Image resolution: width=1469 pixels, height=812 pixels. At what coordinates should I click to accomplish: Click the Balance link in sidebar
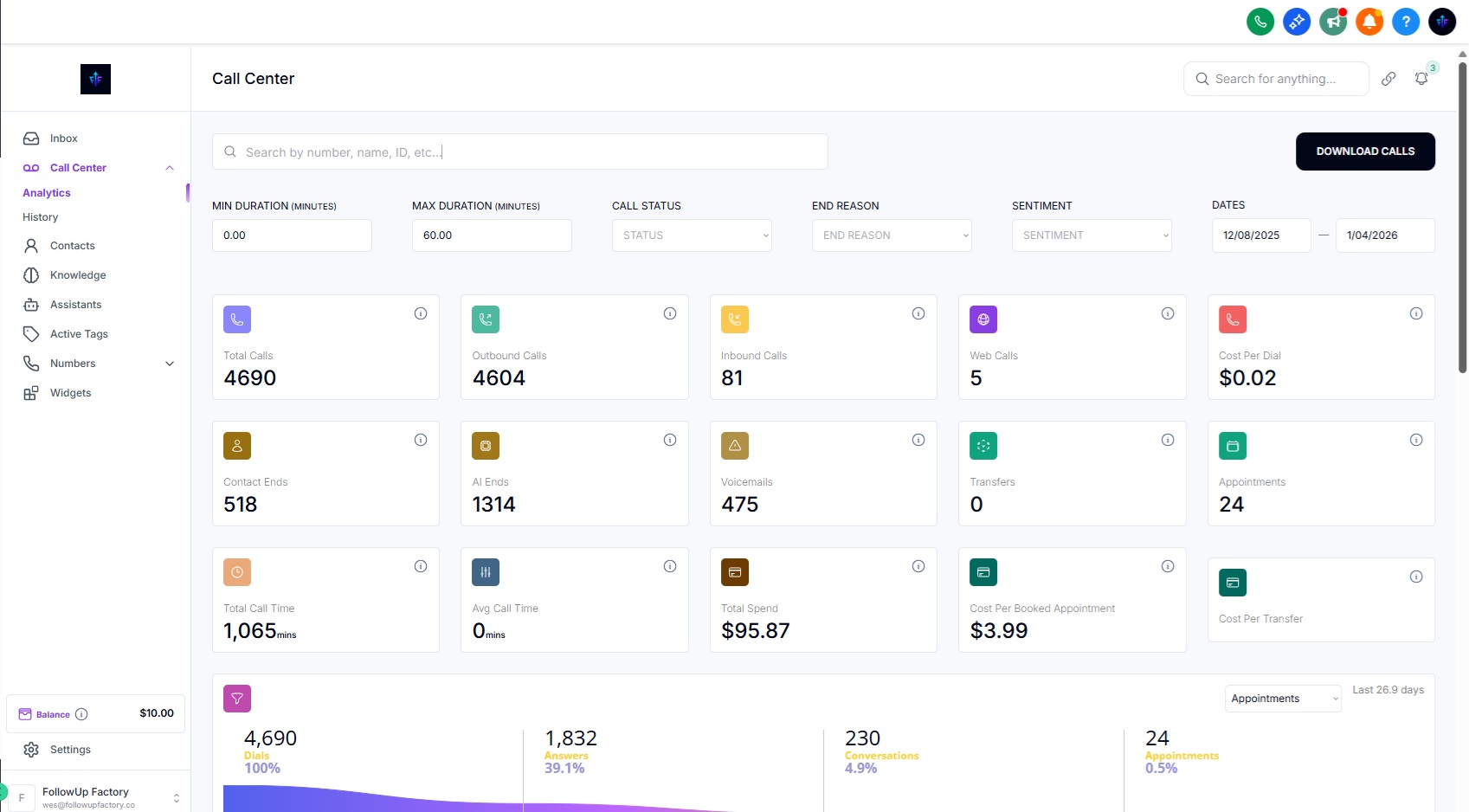coord(53,714)
